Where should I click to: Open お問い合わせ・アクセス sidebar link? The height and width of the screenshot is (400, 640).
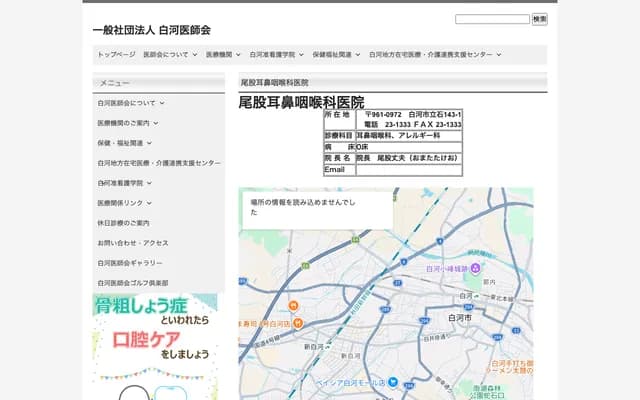[x=133, y=243]
